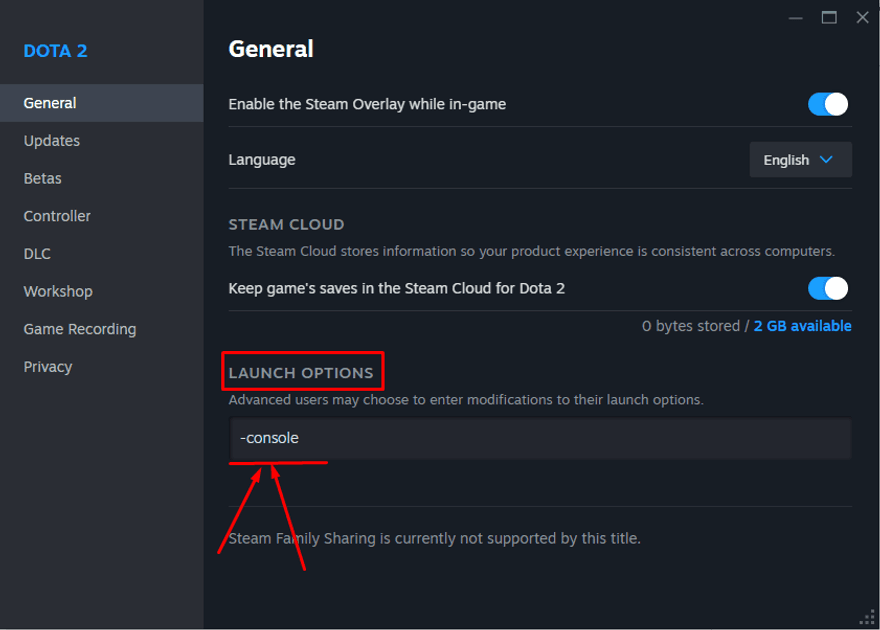The width and height of the screenshot is (880, 630).
Task: Click the 2 GB available link
Action: click(x=802, y=325)
